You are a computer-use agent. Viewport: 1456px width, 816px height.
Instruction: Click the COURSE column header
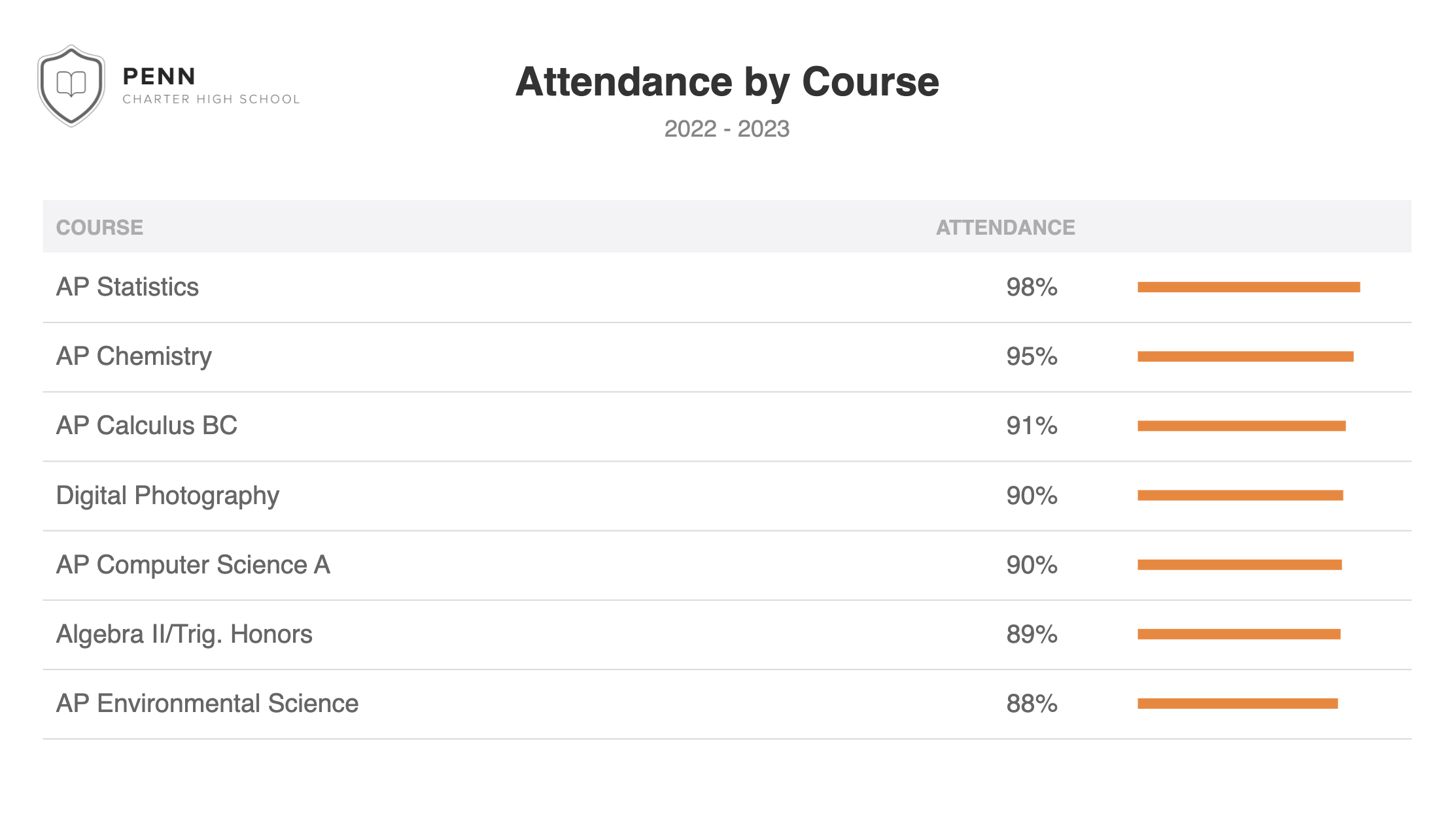99,228
